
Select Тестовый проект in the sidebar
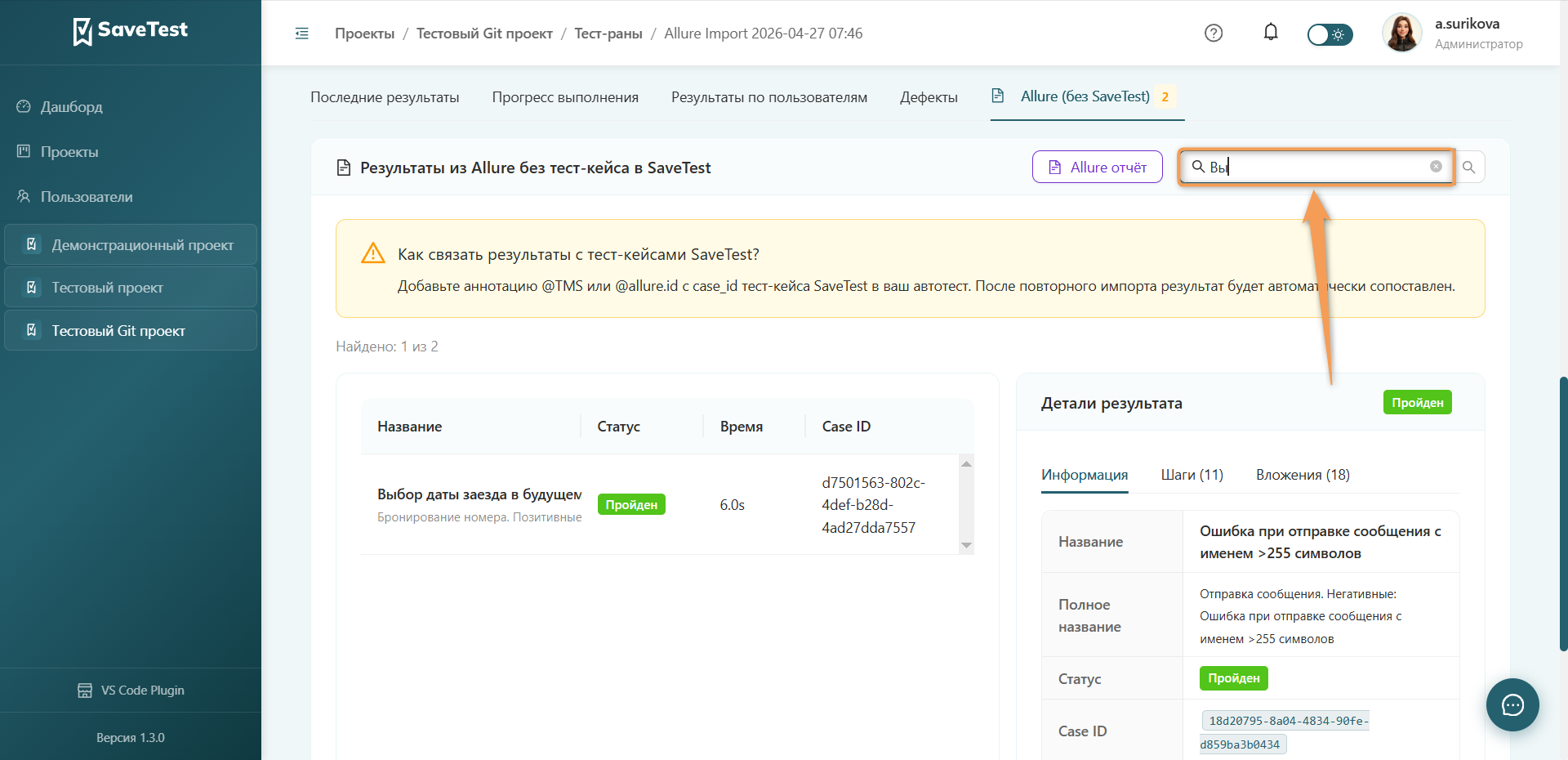pos(131,288)
